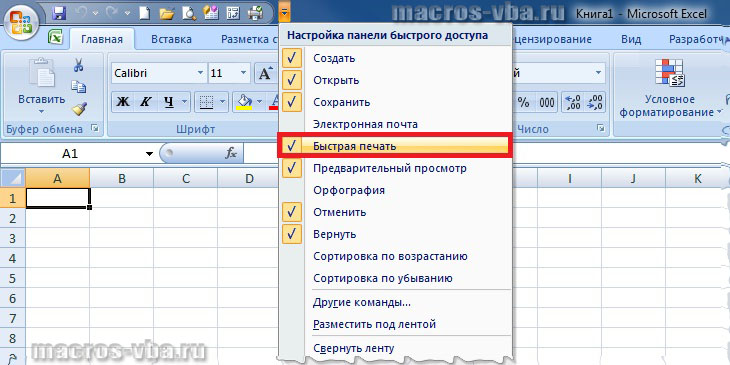This screenshot has width=730, height=365.
Task: Click the Format Painter brush icon
Action: click(x=79, y=109)
